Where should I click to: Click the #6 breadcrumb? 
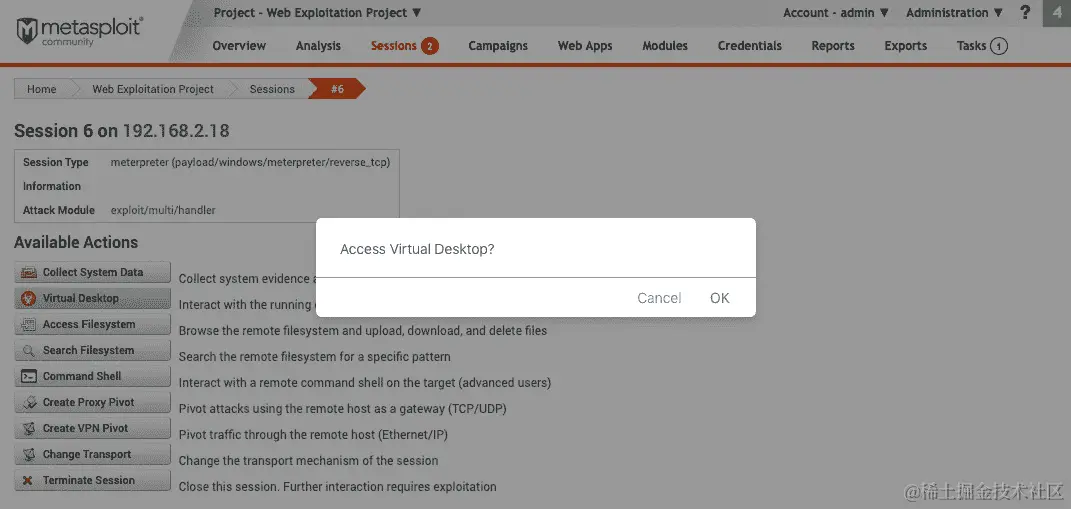pyautogui.click(x=337, y=89)
